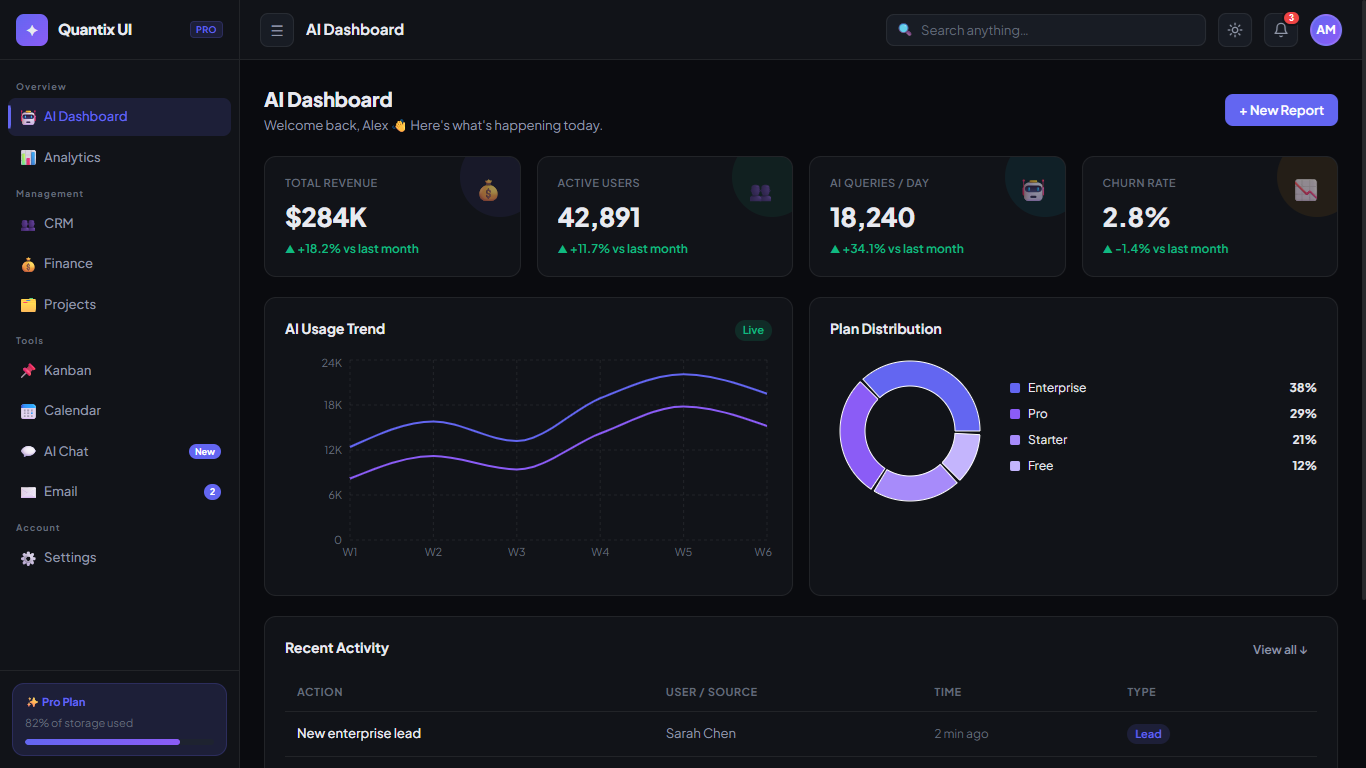This screenshot has height=768, width=1366.
Task: Open the notification bell with 3 alerts
Action: pos(1280,30)
